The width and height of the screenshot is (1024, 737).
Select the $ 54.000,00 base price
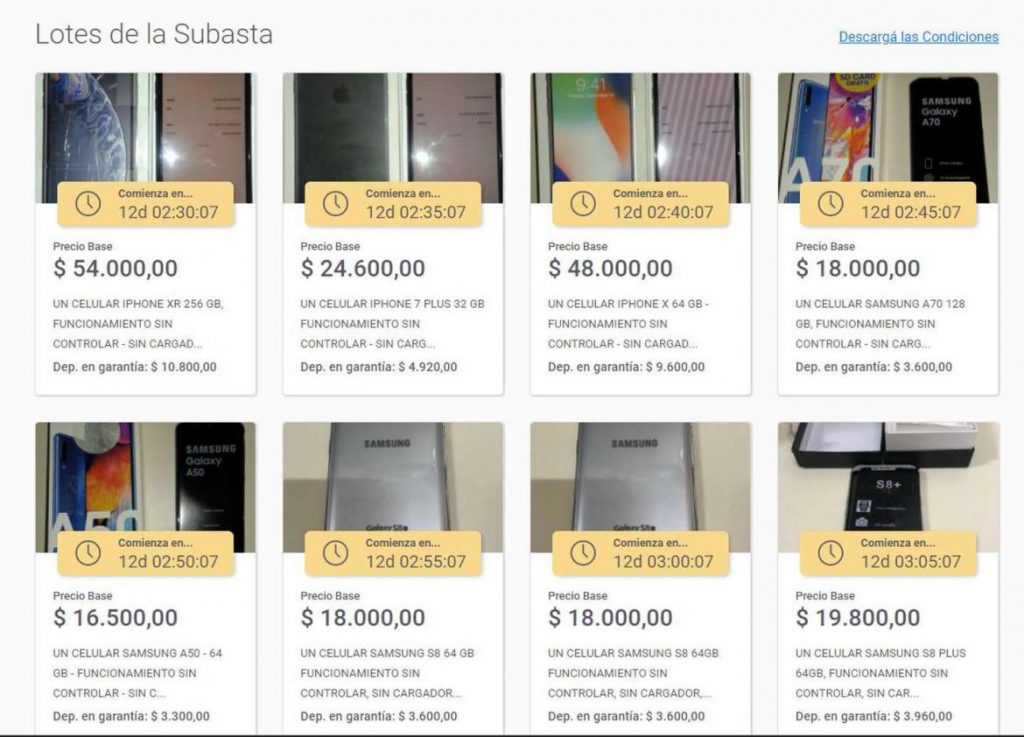(116, 268)
